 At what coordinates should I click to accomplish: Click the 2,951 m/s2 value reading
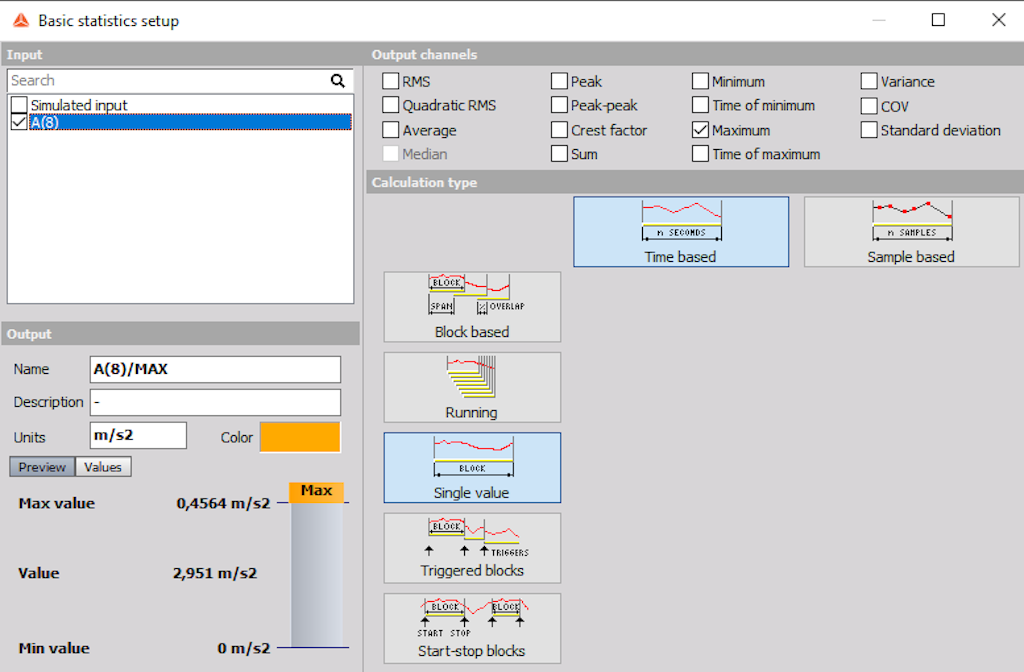coord(214,573)
